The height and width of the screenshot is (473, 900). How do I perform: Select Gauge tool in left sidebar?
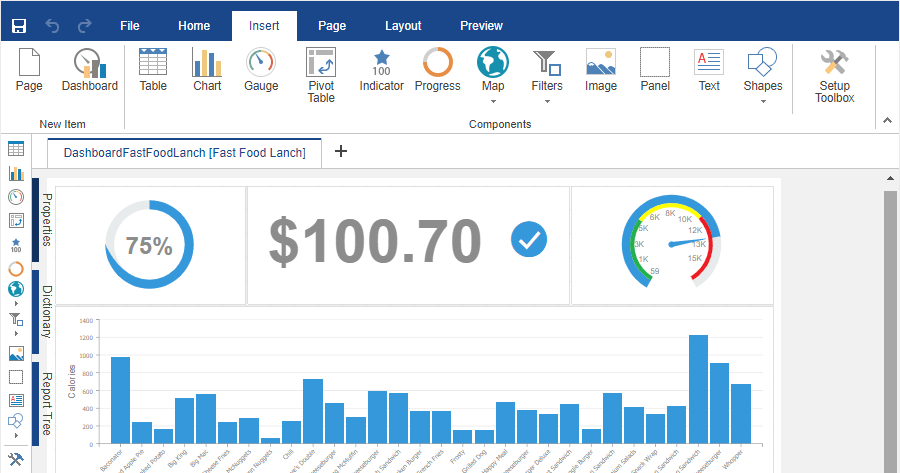click(16, 197)
